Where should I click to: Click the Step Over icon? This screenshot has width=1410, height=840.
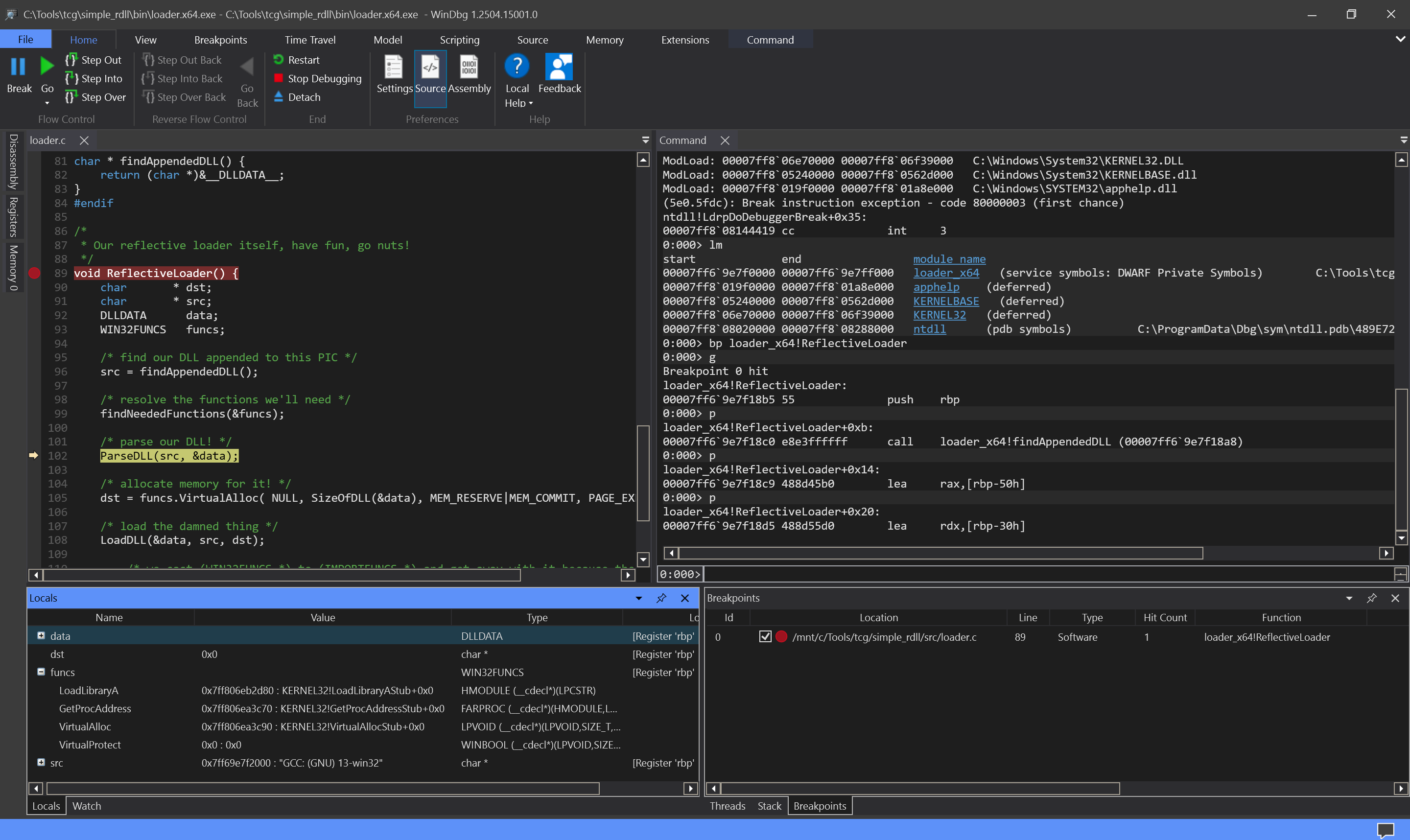click(71, 97)
